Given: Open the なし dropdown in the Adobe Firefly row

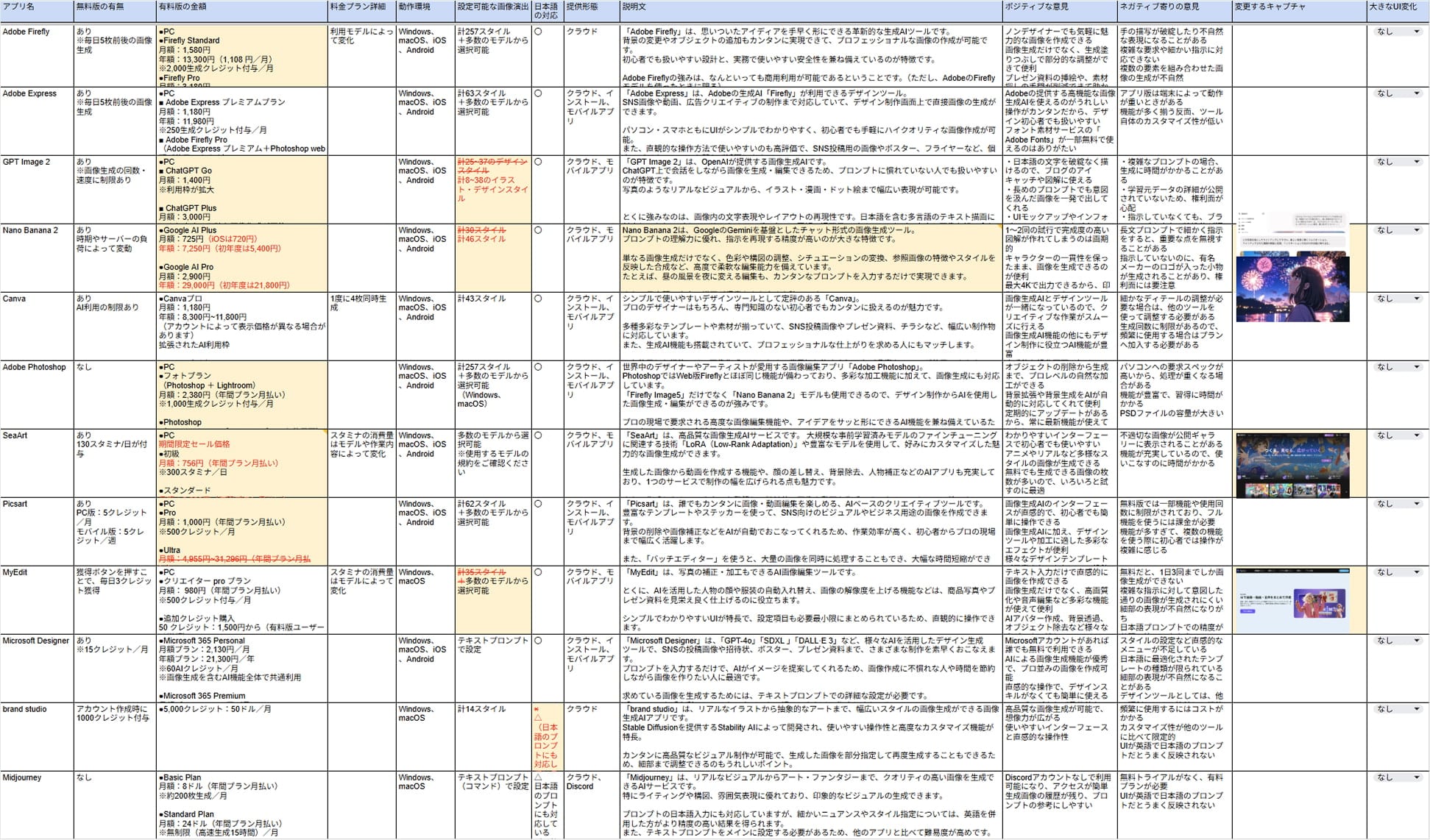Looking at the screenshot, I should click(1398, 32).
